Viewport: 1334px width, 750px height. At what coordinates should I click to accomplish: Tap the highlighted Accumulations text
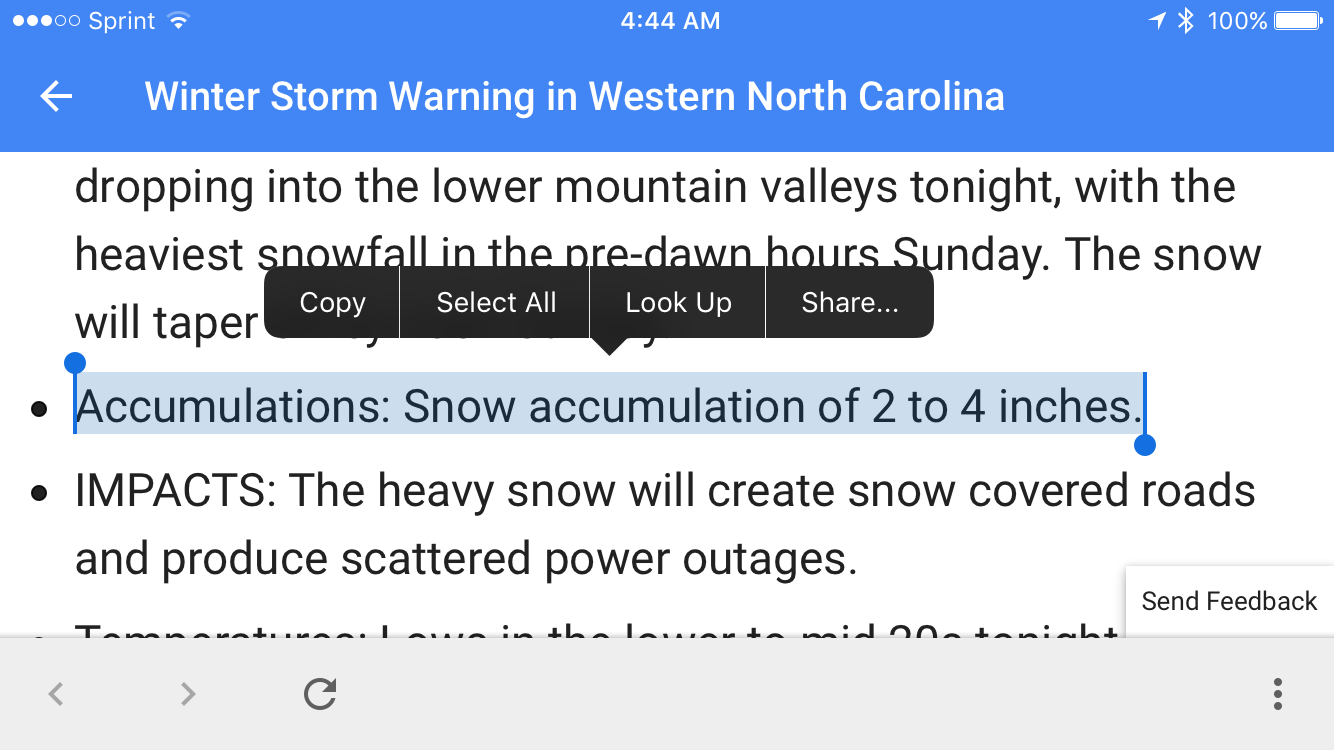pyautogui.click(x=609, y=406)
